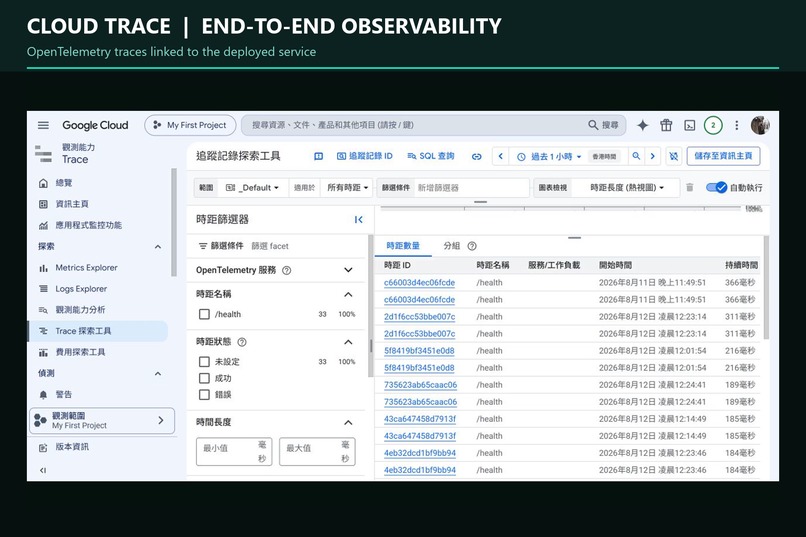
Task: Click help icon beside 時距狀態
Action: 242,342
